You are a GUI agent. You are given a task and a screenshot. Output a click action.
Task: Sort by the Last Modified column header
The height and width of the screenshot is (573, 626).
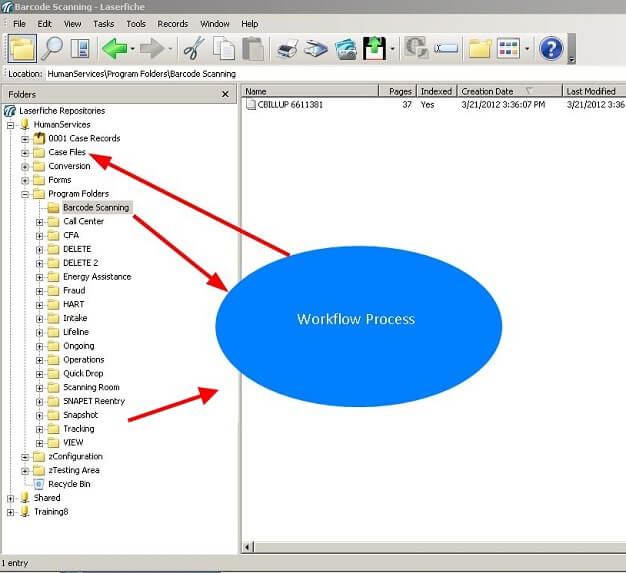[594, 91]
